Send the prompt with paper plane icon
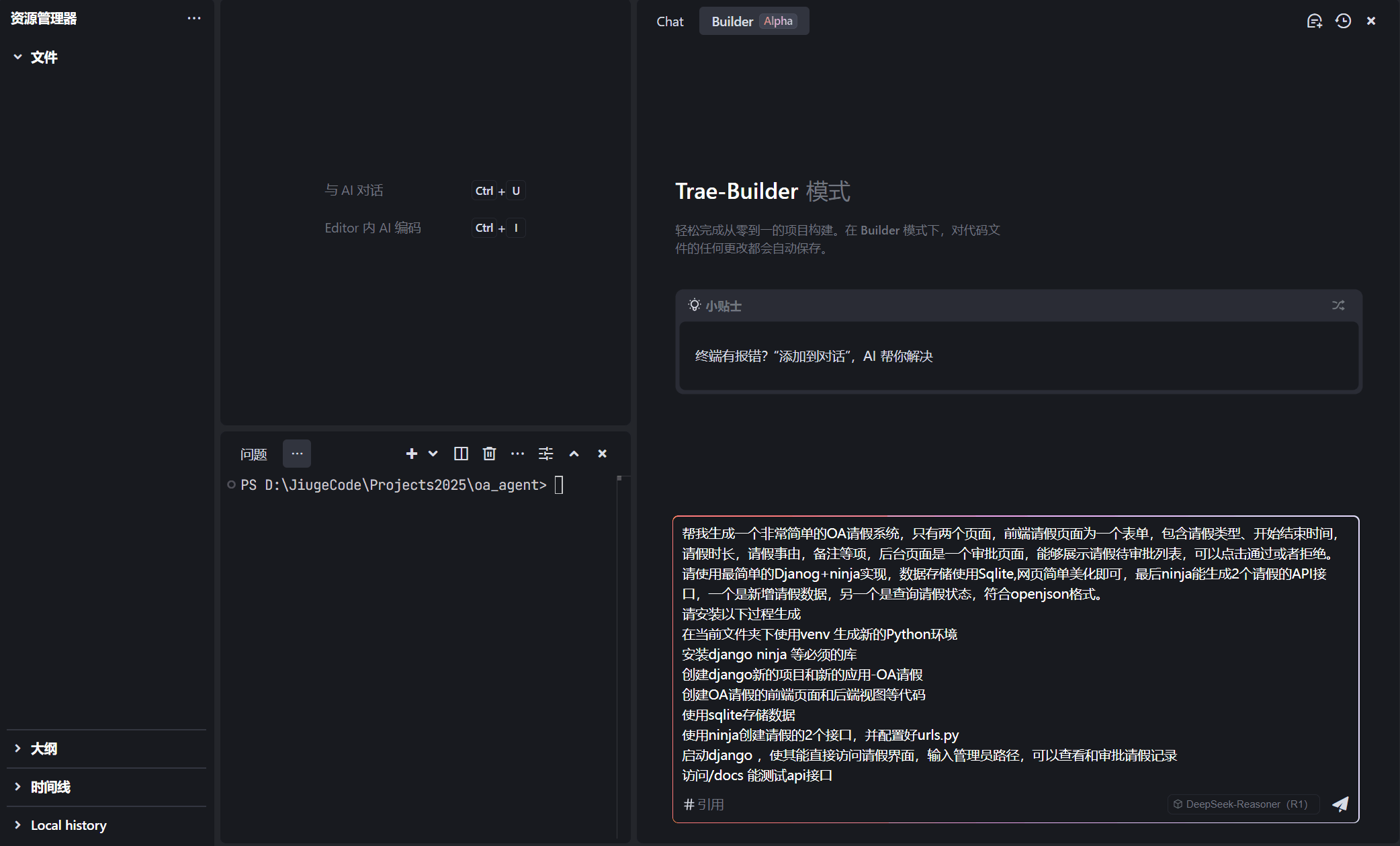Screen dimensions: 1400x846 coord(1340,804)
